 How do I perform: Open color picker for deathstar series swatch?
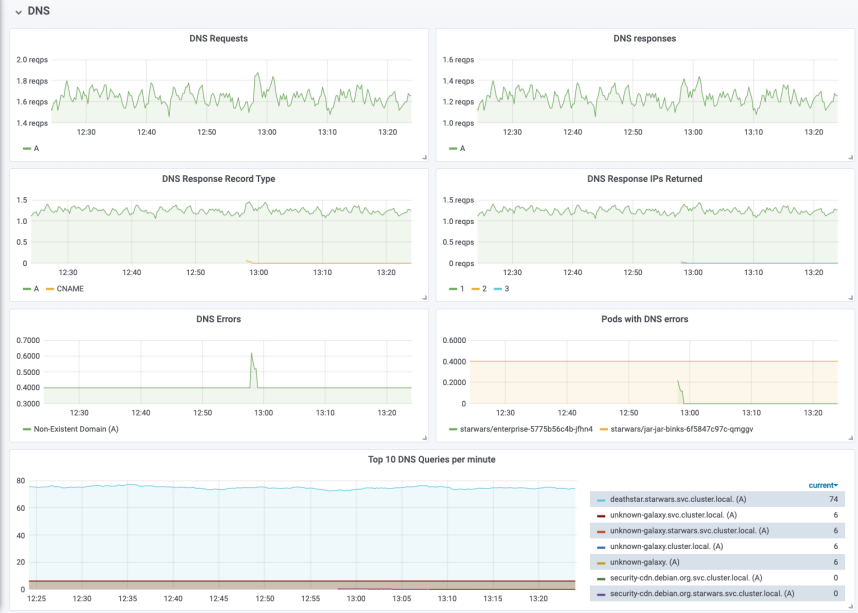coord(601,500)
